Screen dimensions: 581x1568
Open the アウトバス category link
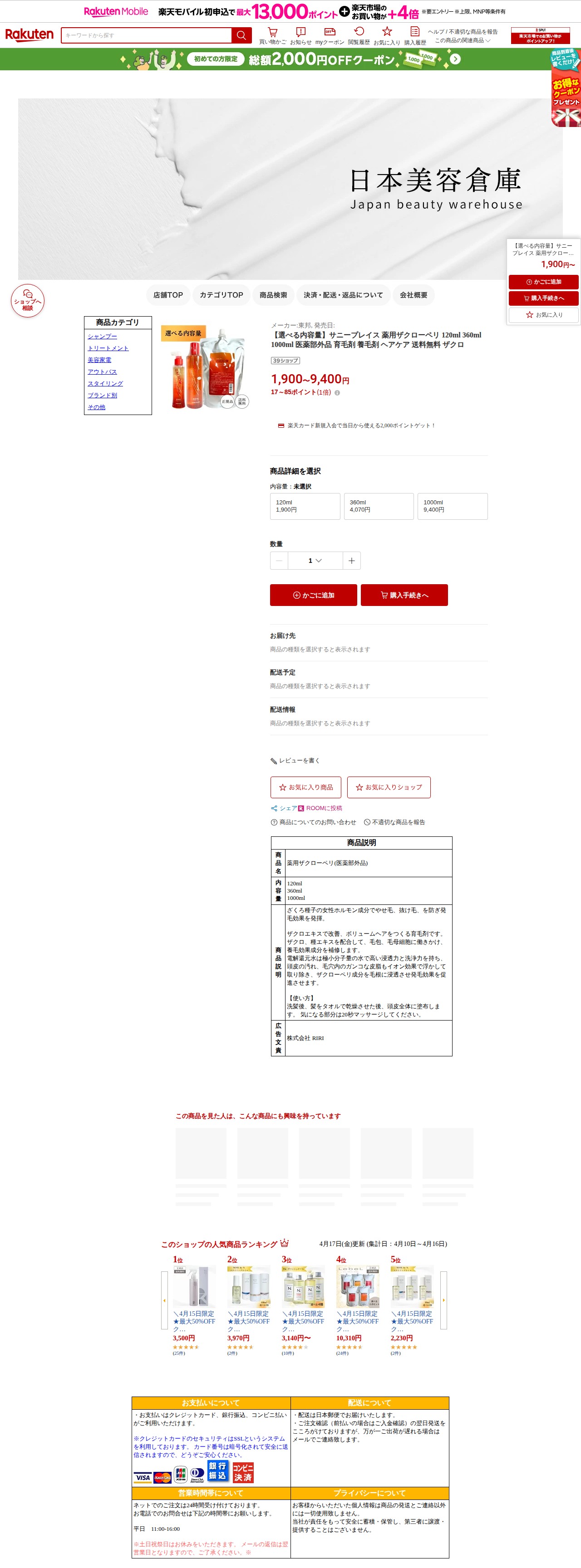point(102,372)
